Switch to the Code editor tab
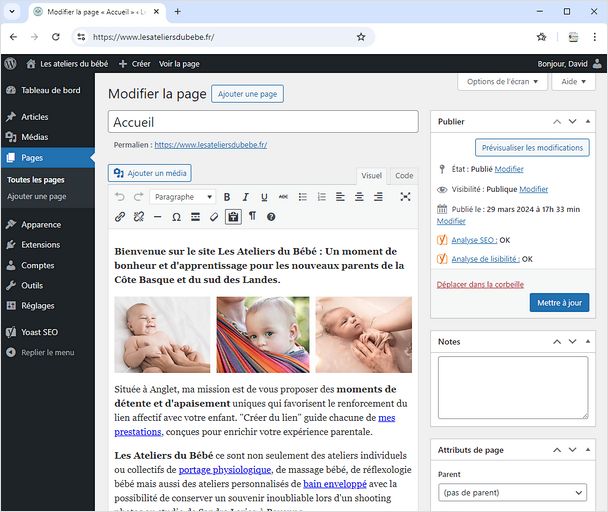This screenshot has height=512, width=608. [404, 176]
